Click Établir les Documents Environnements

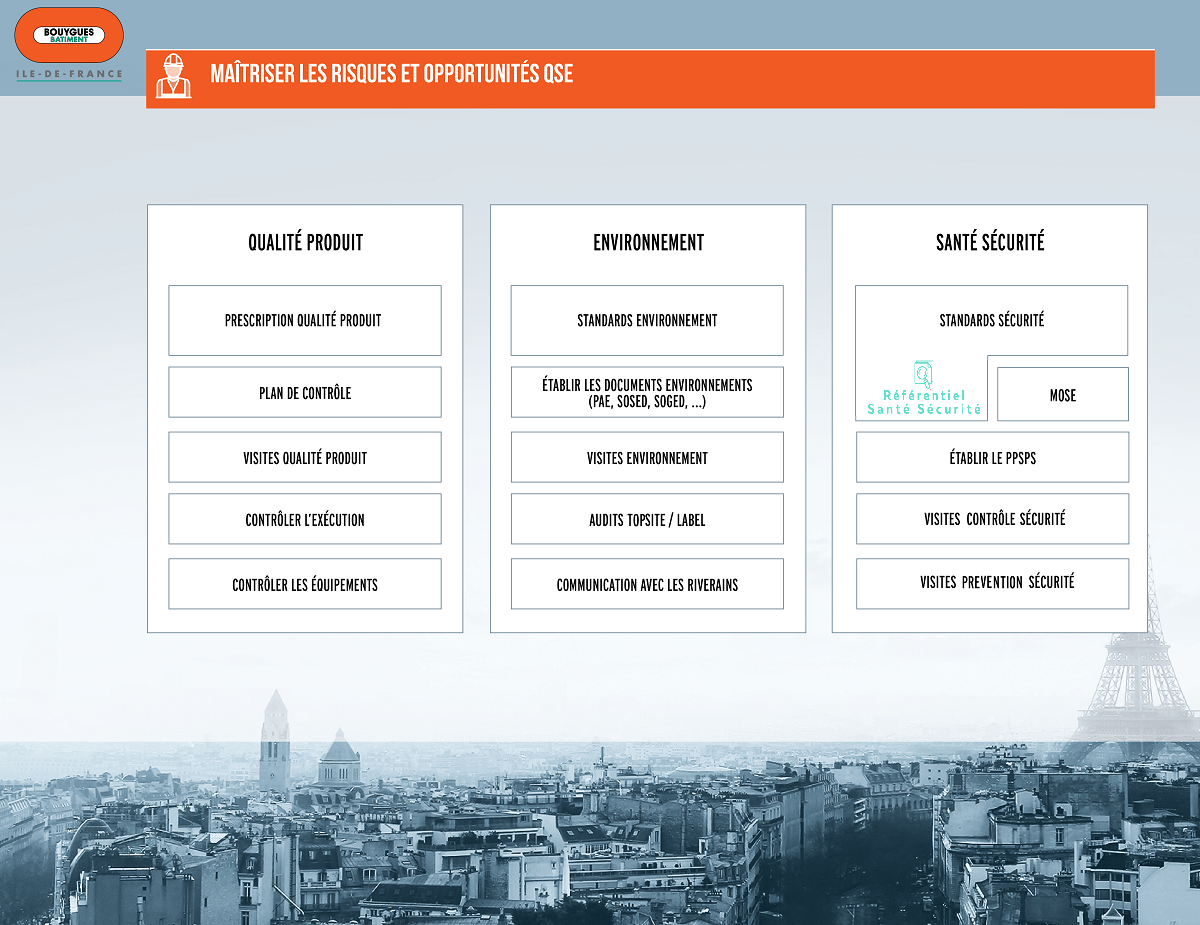(x=647, y=392)
